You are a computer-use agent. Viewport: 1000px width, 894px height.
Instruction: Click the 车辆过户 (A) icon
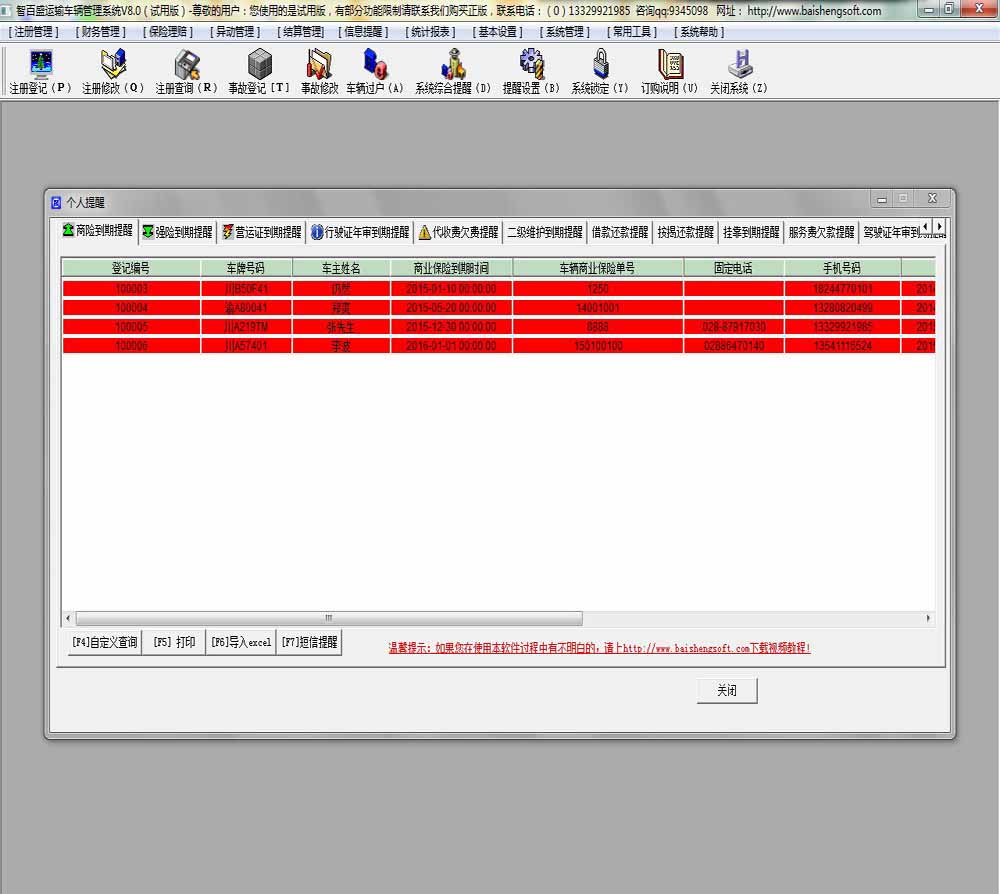375,71
